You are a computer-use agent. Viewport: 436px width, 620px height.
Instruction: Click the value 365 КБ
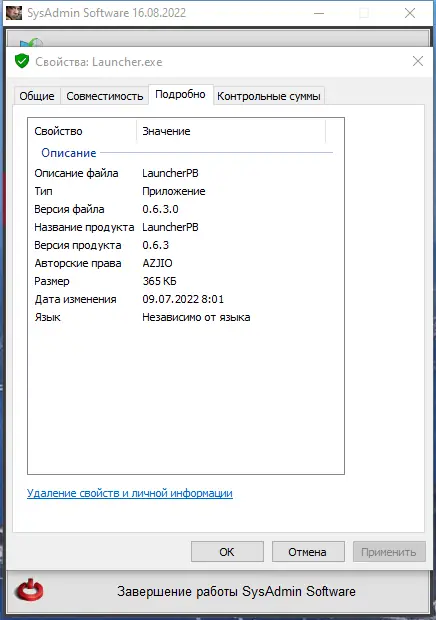point(159,281)
